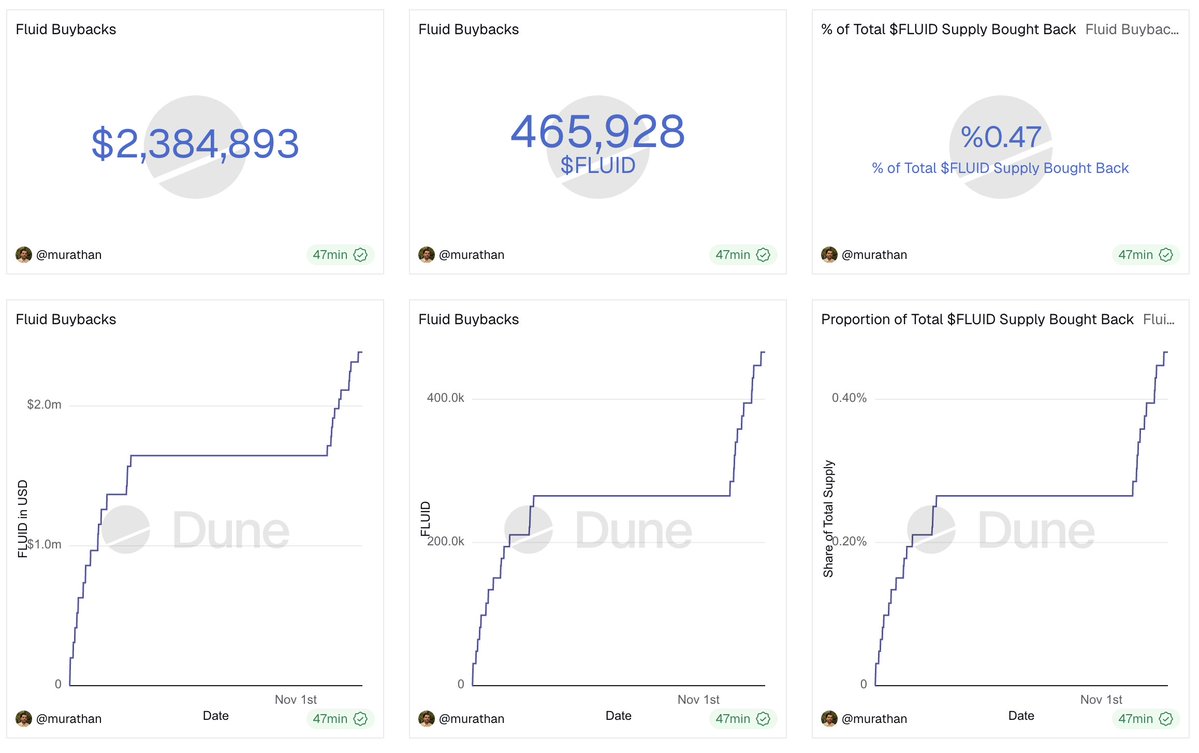Click the verified checkmark next to first 47min badge
This screenshot has height=753, width=1199.
pyautogui.click(x=360, y=255)
